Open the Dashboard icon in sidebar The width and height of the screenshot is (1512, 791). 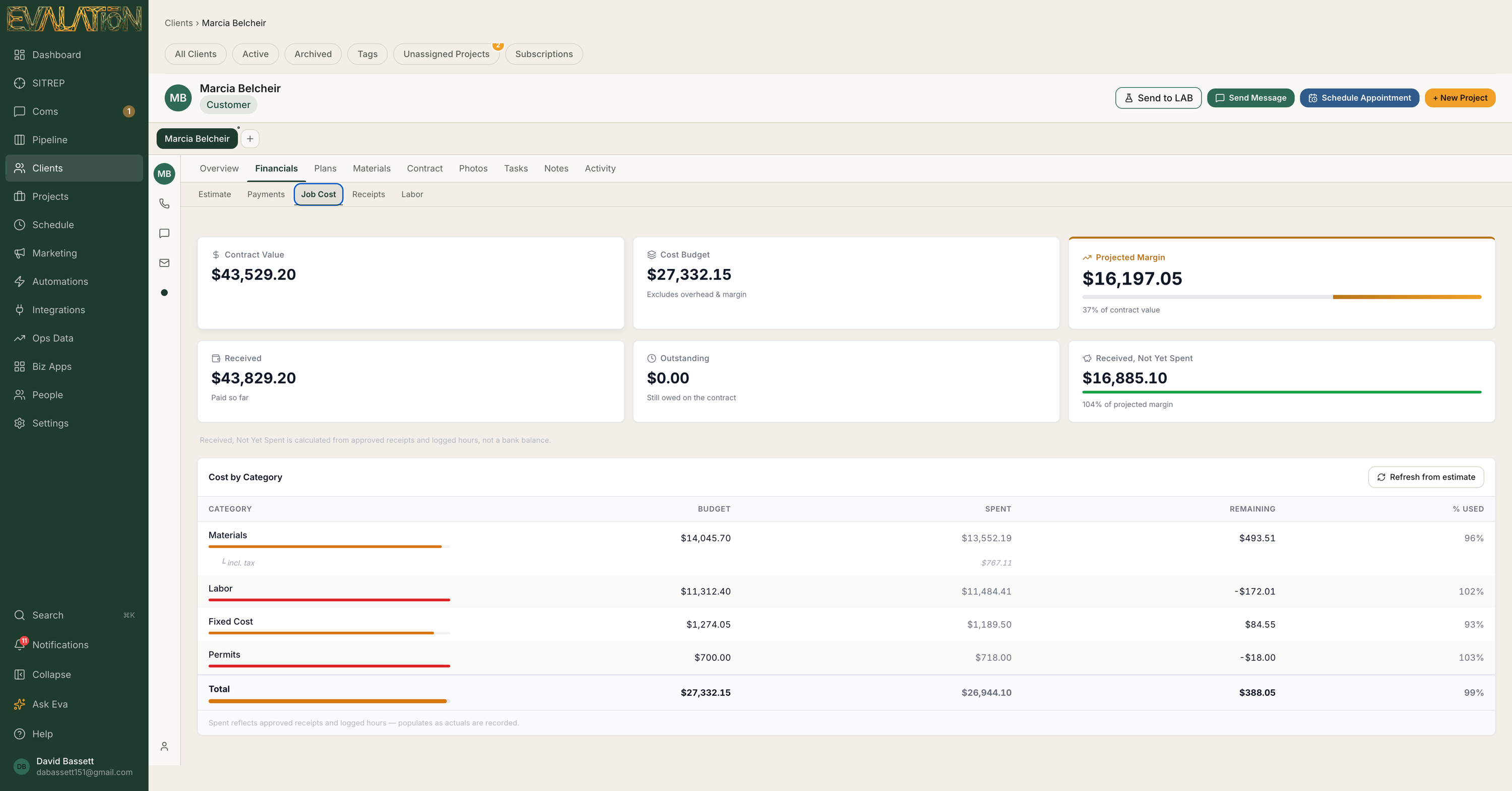click(x=19, y=54)
